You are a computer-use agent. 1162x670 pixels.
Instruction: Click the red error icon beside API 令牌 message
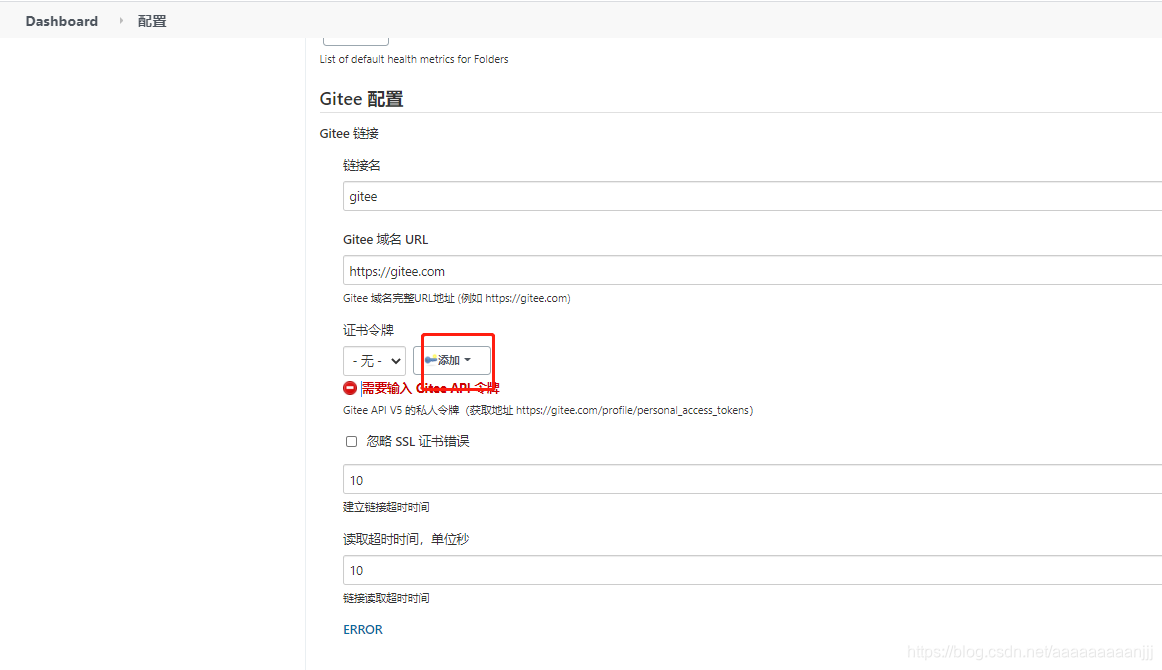(x=350, y=388)
